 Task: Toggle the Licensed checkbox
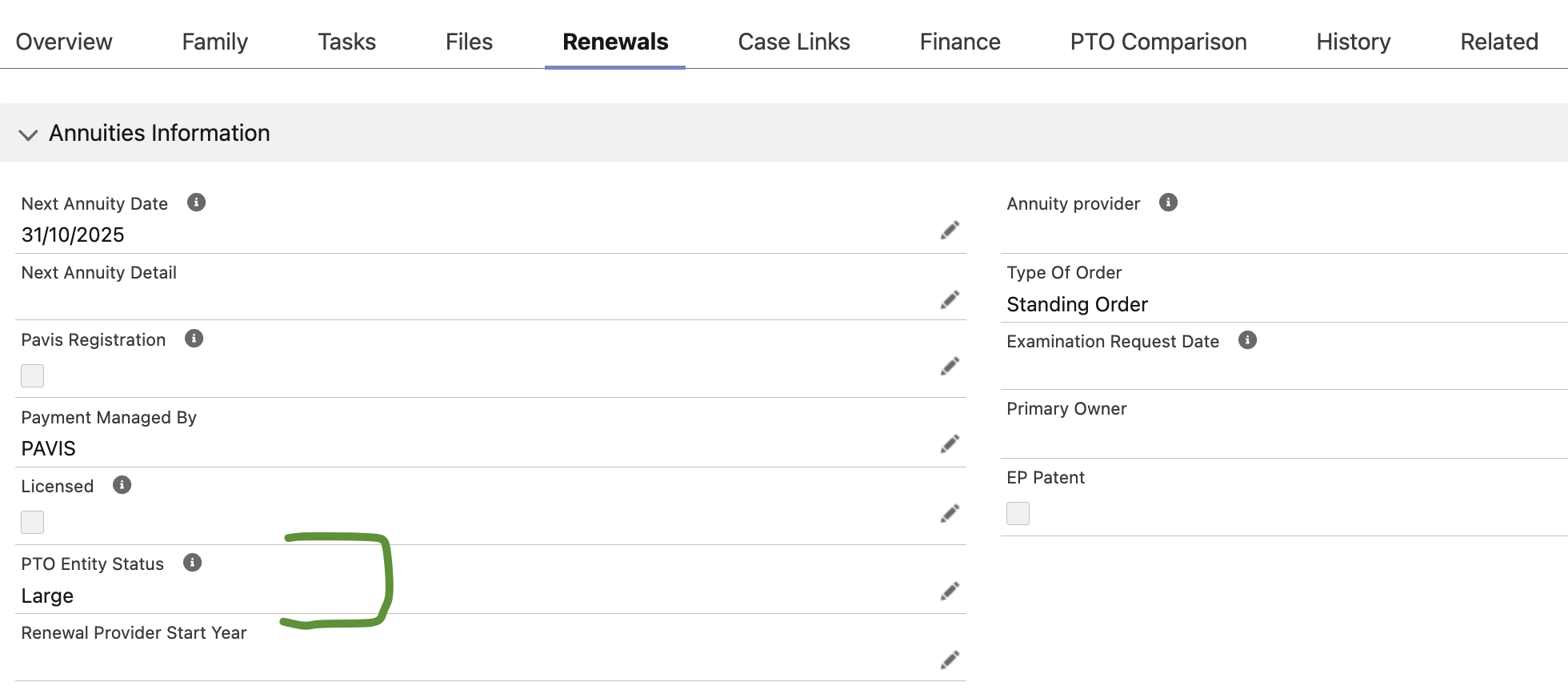[33, 522]
